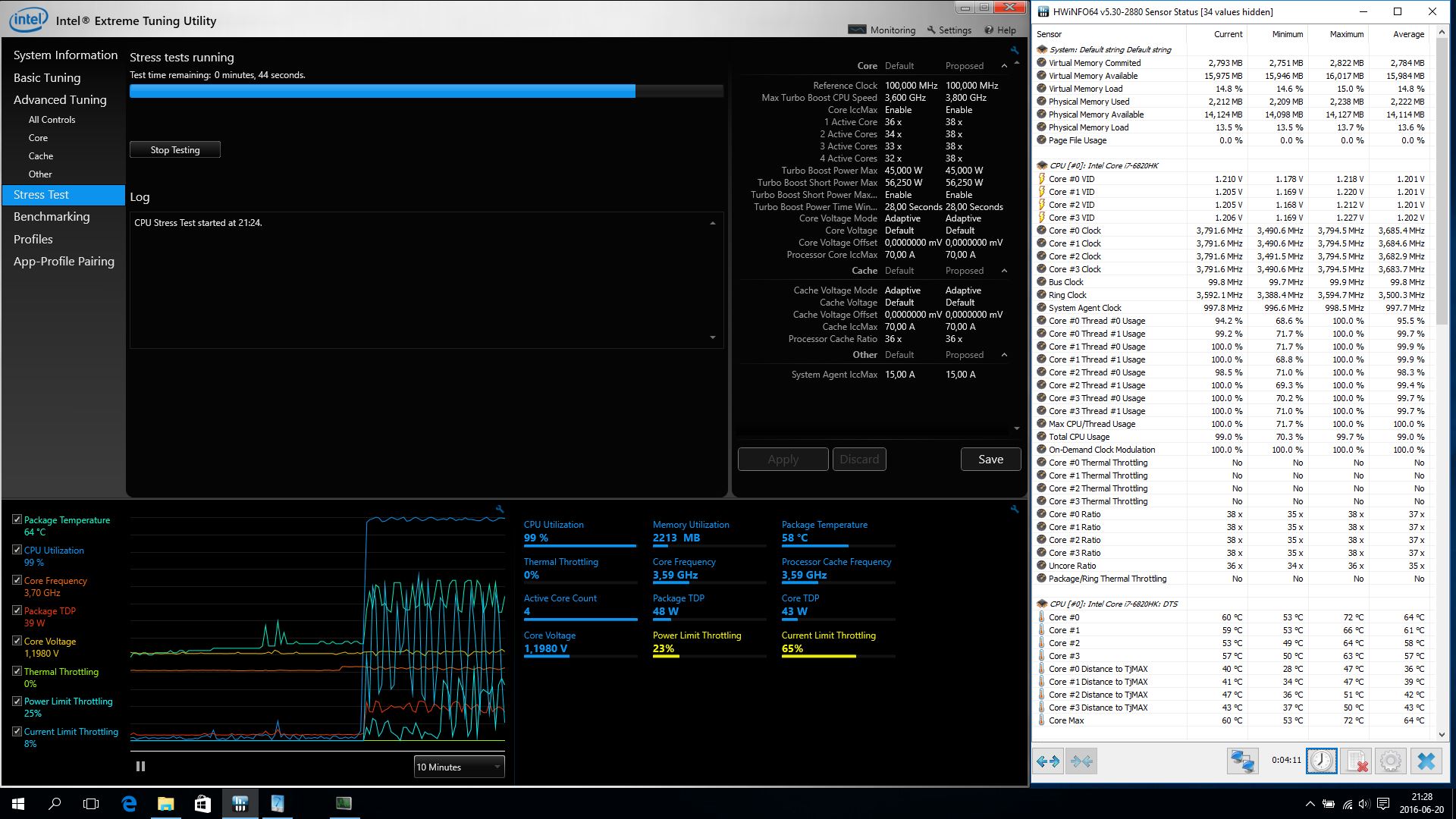Click the stress test progress bar

[426, 91]
